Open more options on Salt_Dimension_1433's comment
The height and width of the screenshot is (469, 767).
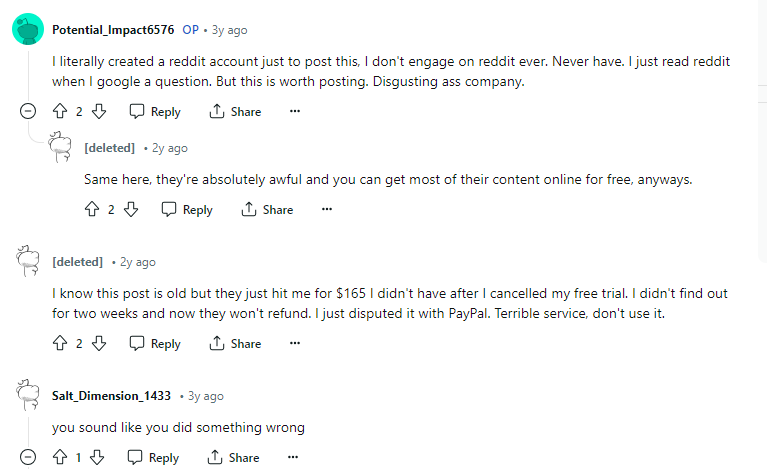point(293,457)
